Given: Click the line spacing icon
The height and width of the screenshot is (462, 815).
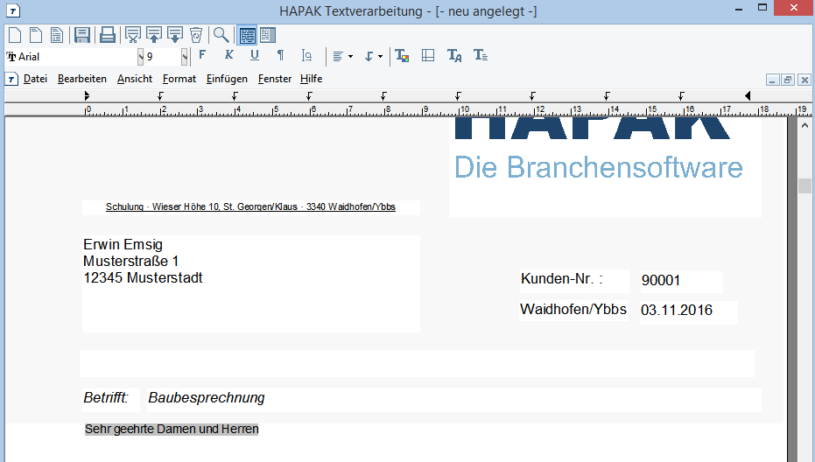Looking at the screenshot, I should [369, 56].
